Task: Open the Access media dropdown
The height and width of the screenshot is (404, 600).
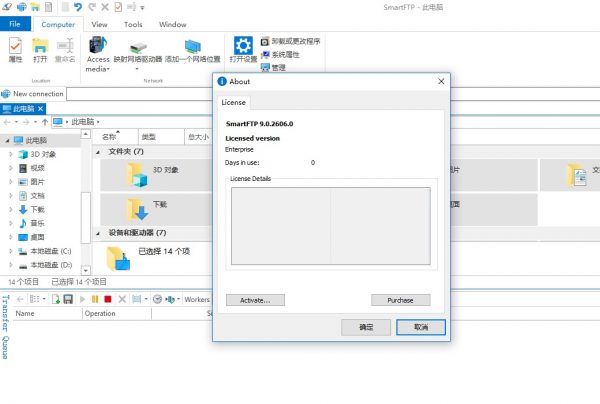Action: 98,54
